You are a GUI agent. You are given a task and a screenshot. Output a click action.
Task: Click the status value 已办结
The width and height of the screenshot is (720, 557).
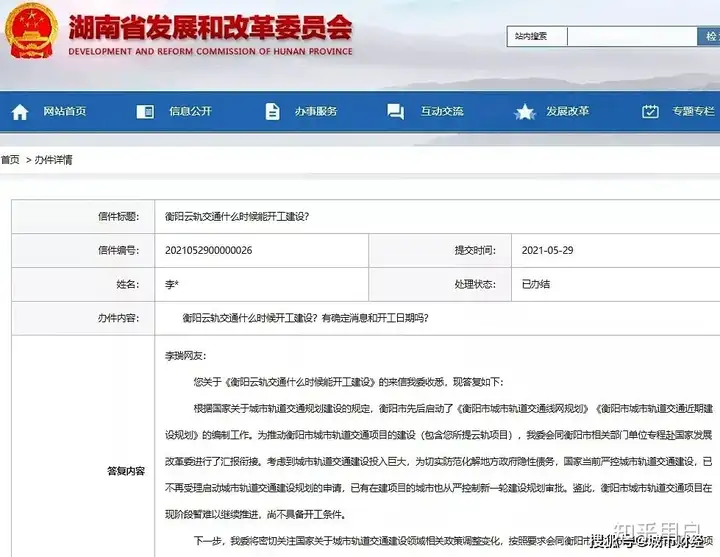coord(536,284)
